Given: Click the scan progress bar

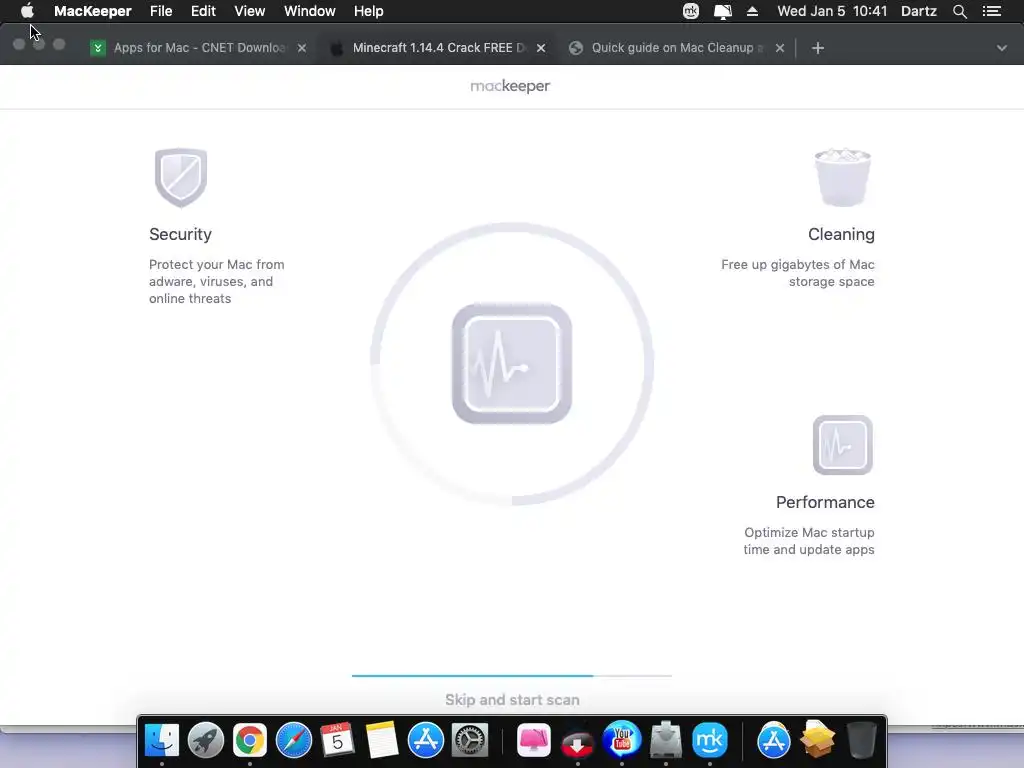Looking at the screenshot, I should pyautogui.click(x=511, y=676).
